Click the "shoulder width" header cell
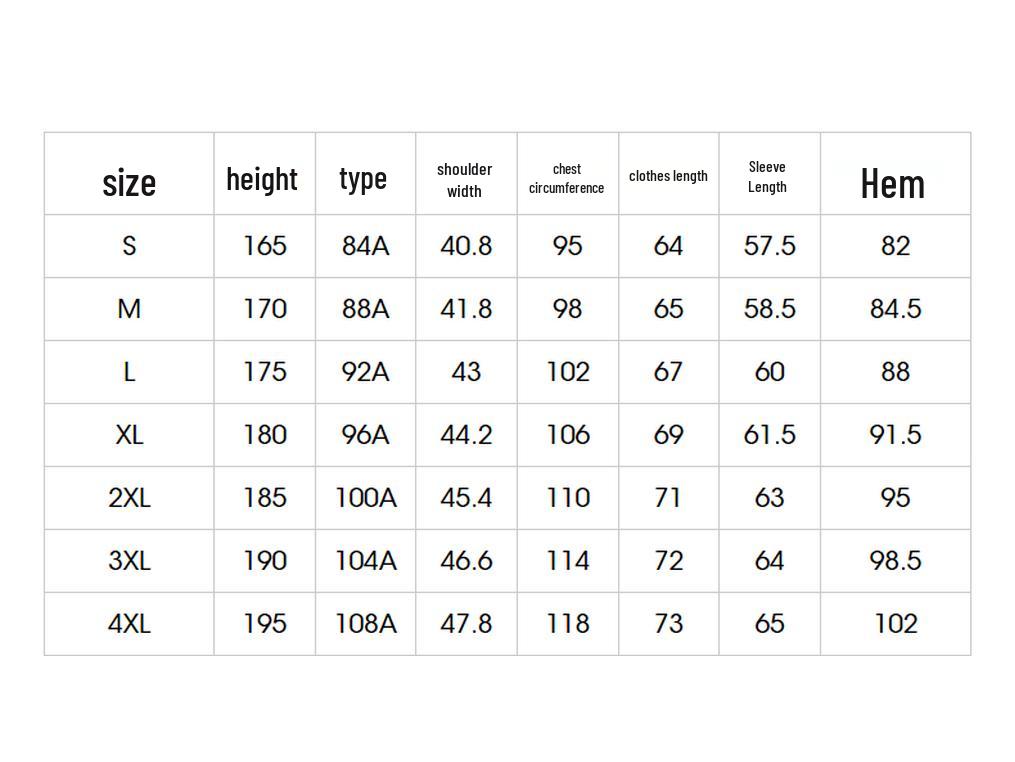This screenshot has height=762, width=1015. [x=465, y=180]
